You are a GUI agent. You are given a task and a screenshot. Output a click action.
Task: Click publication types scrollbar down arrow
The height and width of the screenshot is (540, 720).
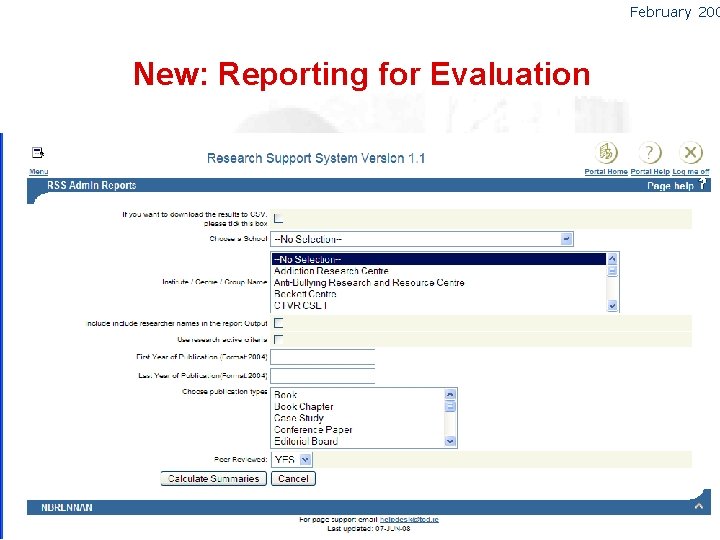[450, 441]
